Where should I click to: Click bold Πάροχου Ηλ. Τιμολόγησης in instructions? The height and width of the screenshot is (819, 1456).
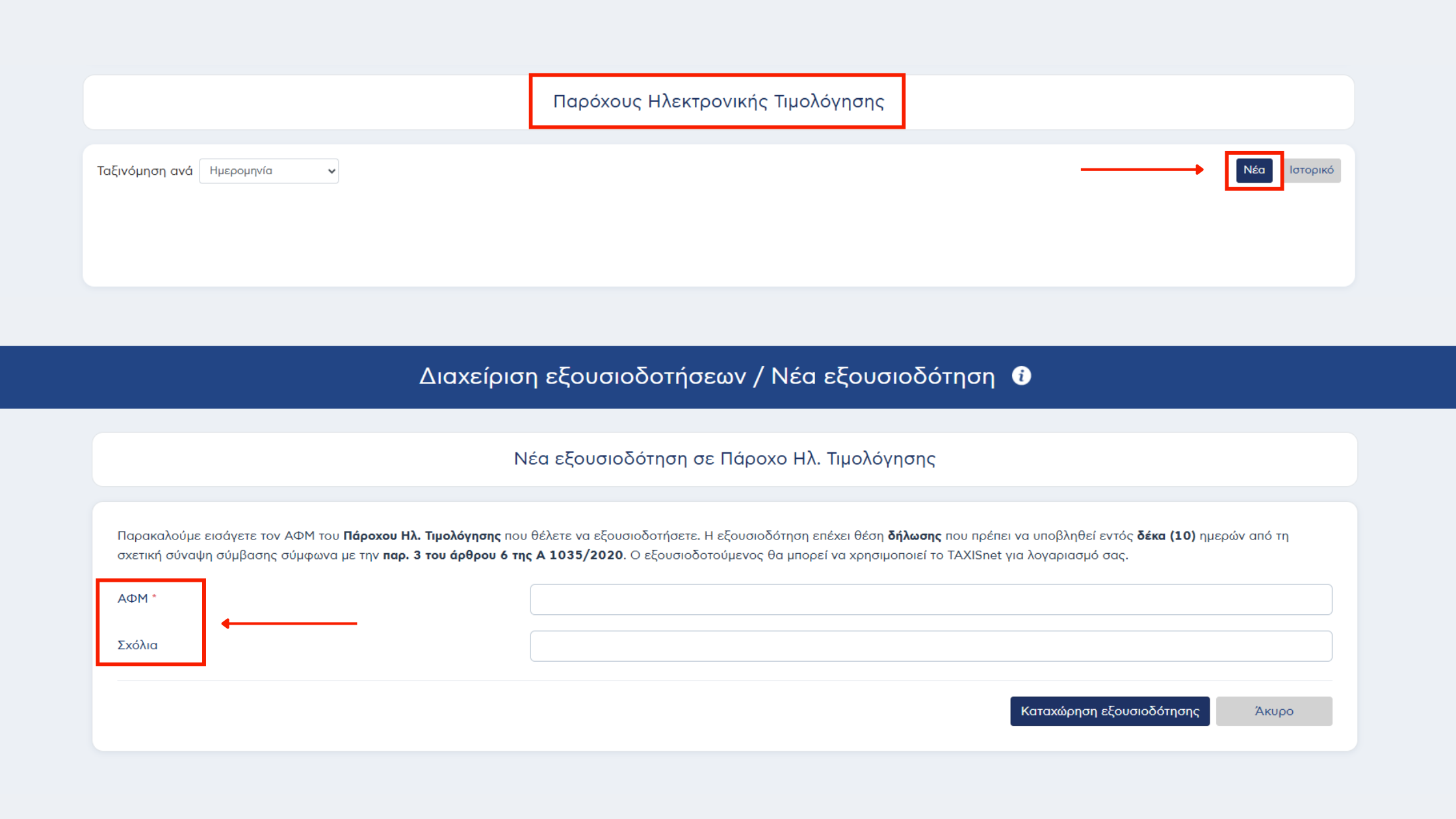pos(422,536)
